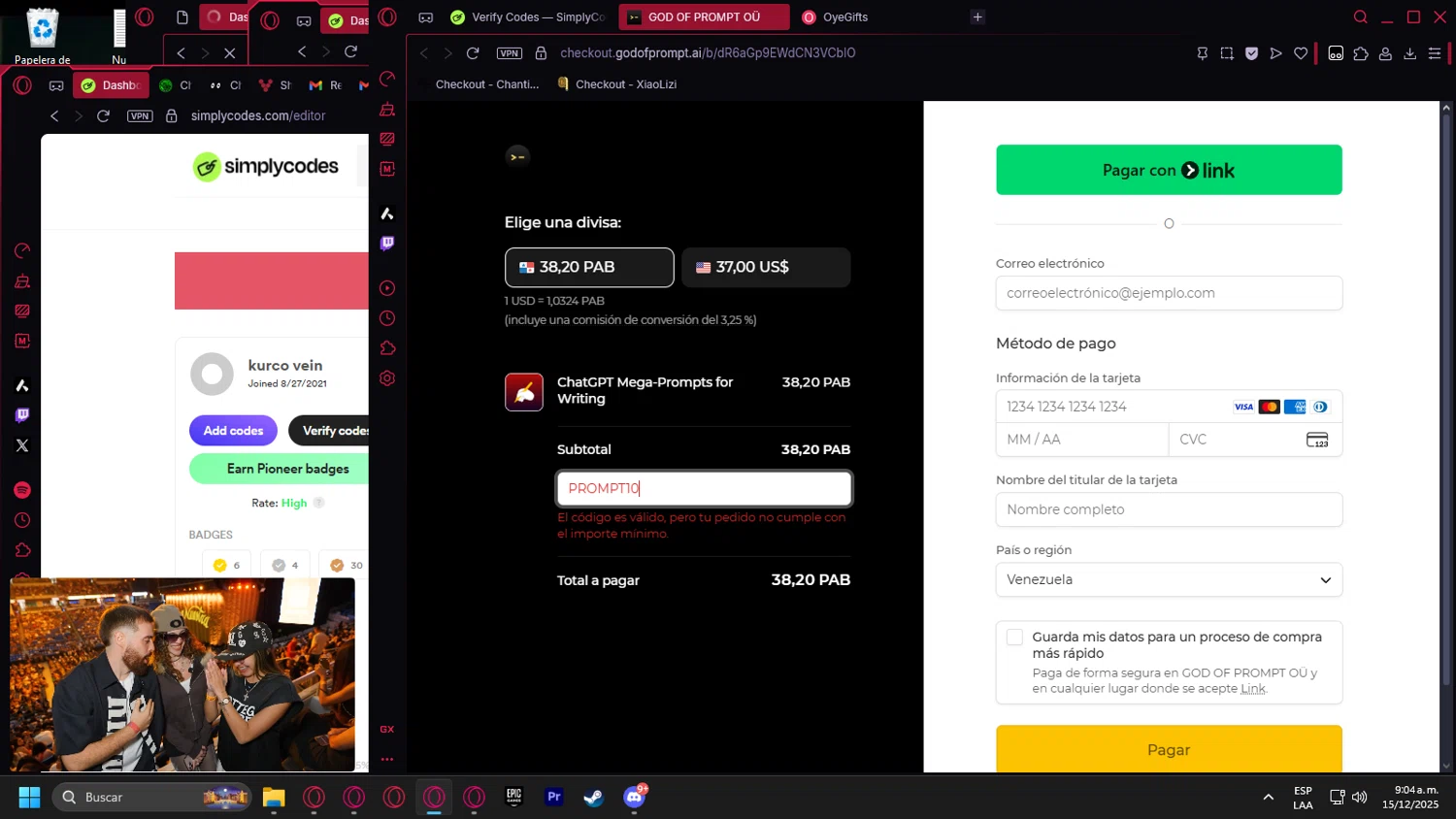This screenshot has width=1456, height=819.
Task: Click the pin icon in address bar
Action: coord(1203,53)
